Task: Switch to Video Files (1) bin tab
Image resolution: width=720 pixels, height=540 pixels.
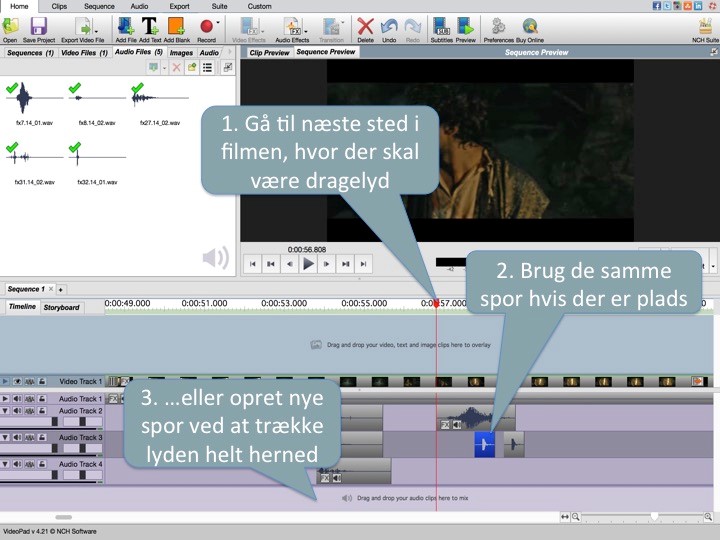Action: [x=84, y=53]
